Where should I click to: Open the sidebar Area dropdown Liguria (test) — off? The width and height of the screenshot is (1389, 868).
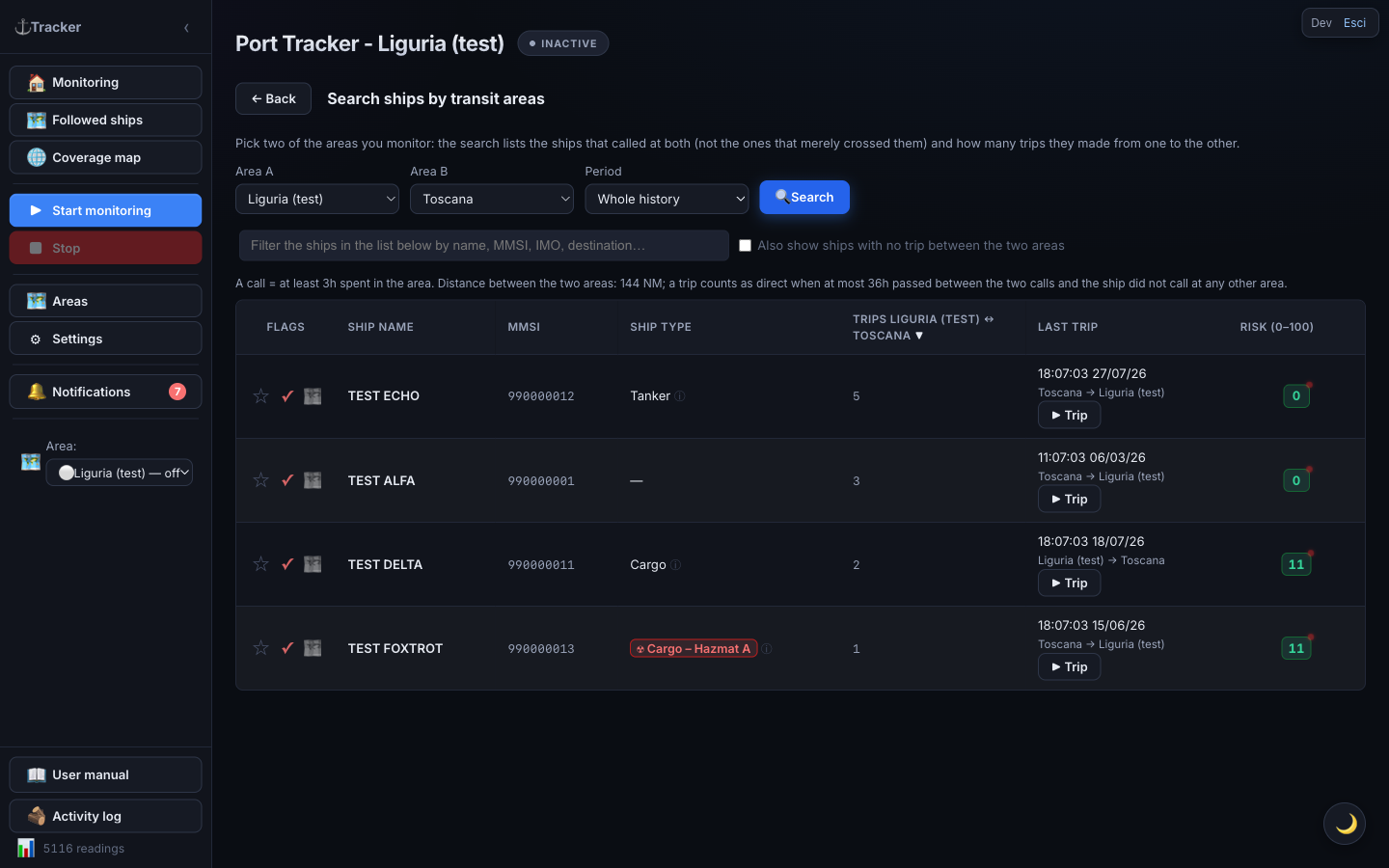pos(120,473)
